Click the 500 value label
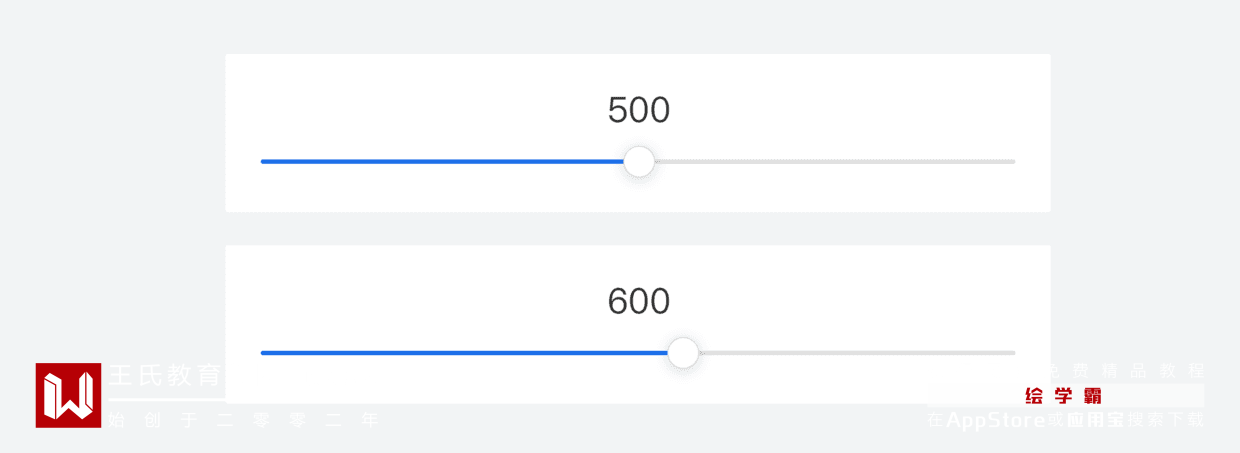The height and width of the screenshot is (453, 1240). tap(639, 110)
